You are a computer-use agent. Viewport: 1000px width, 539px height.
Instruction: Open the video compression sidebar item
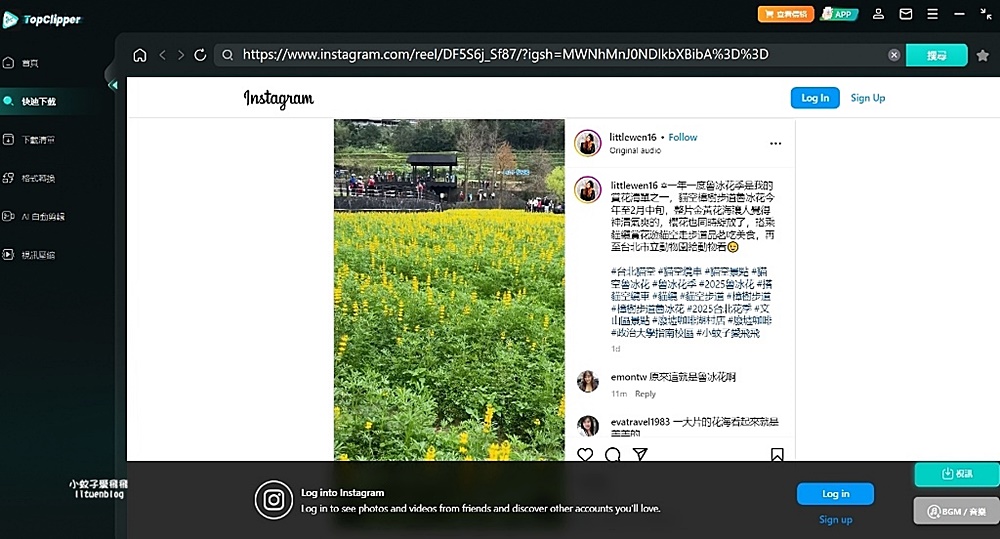(x=29, y=255)
